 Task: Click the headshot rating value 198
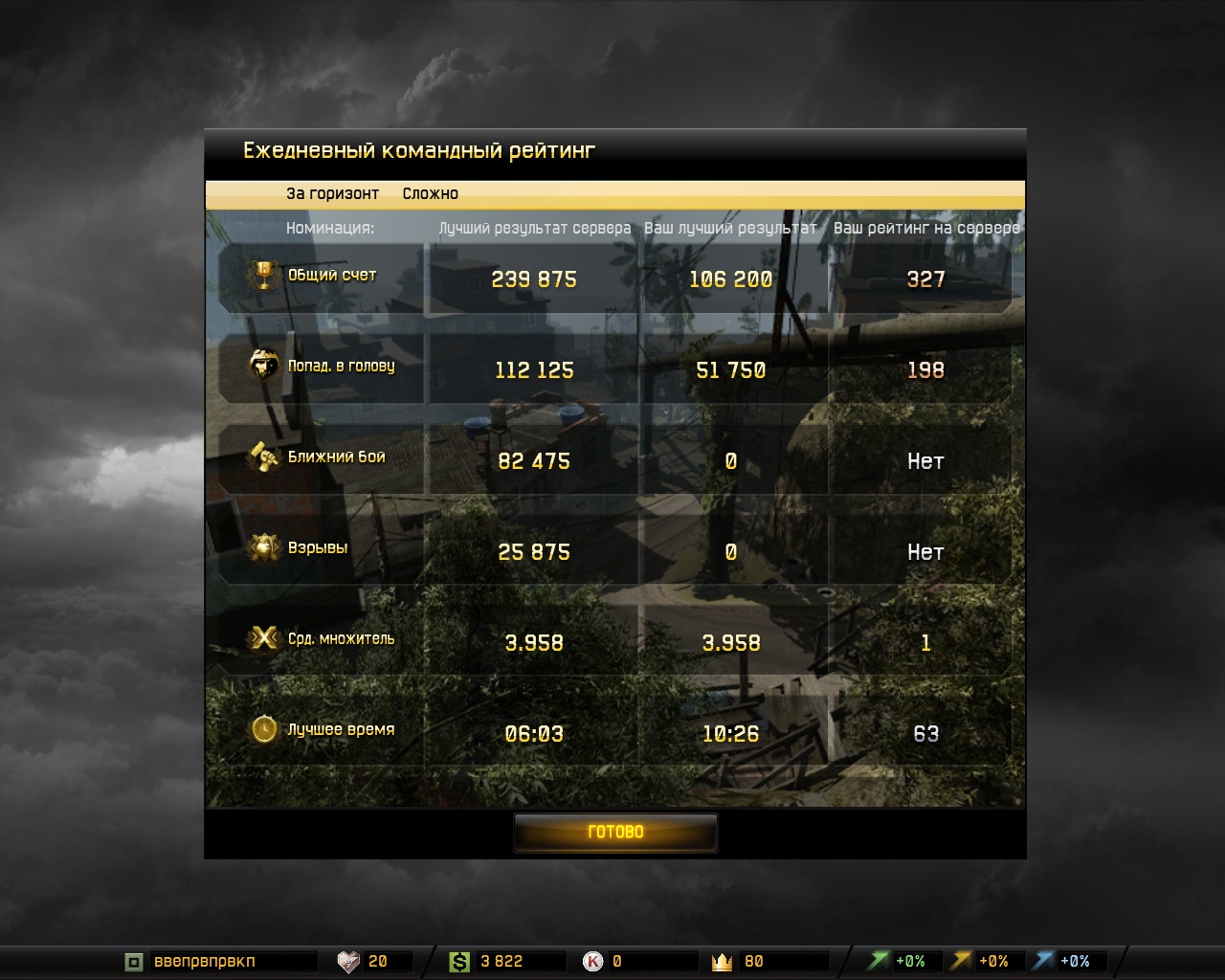pos(925,370)
